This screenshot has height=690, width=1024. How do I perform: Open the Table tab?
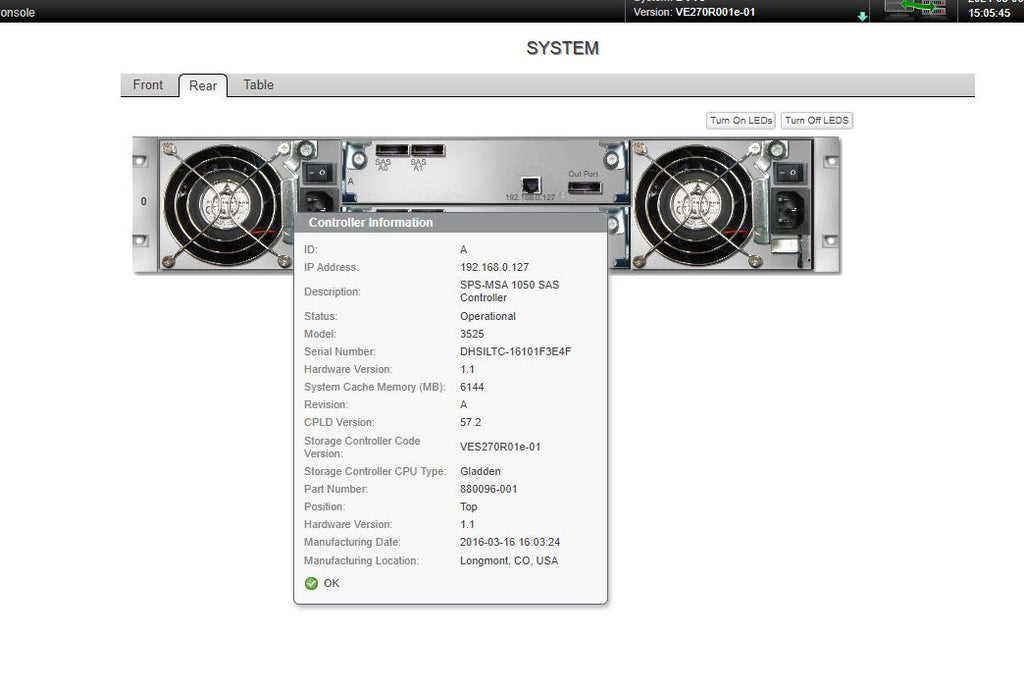258,85
